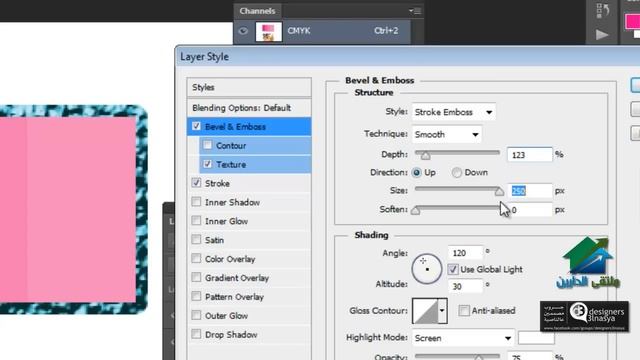
Task: Uncheck the Bevel & Emboss checkbox
Action: (x=196, y=126)
